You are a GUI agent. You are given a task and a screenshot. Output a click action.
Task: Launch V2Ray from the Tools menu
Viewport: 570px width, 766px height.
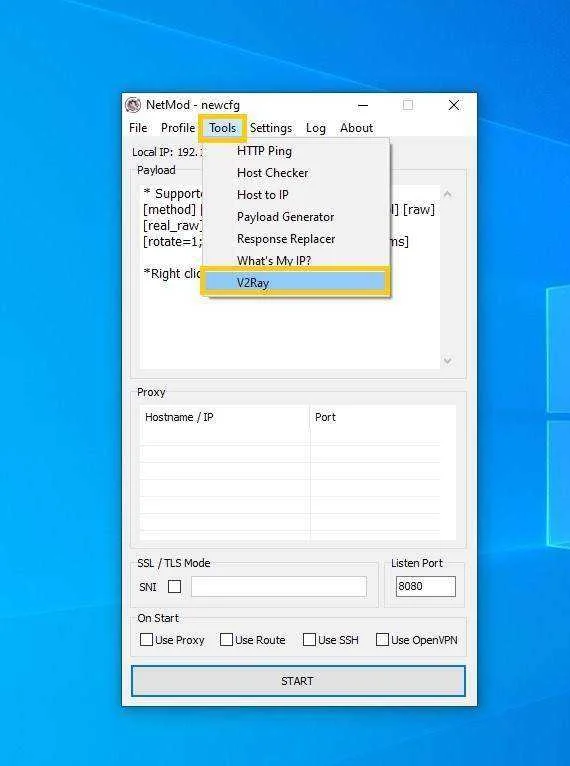(x=296, y=282)
